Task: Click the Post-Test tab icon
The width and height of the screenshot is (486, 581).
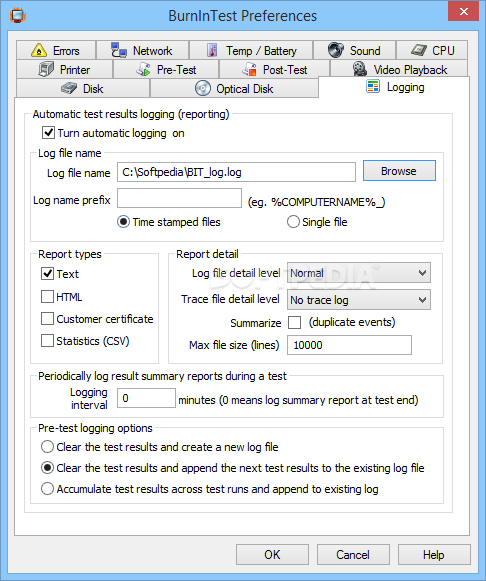Action: point(249,69)
